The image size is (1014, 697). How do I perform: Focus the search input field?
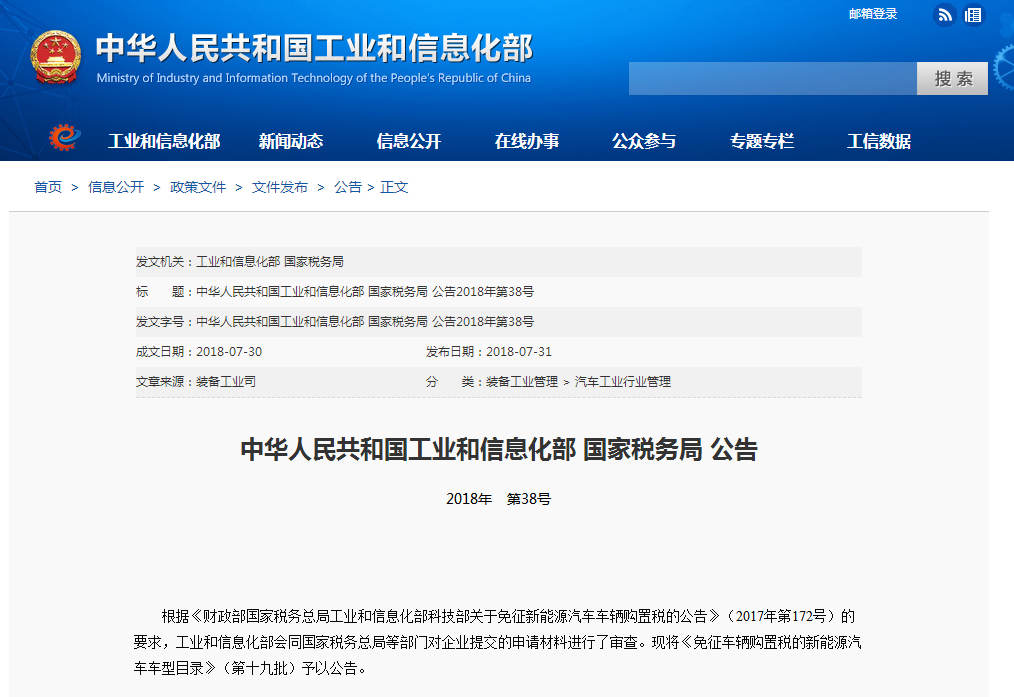(772, 79)
